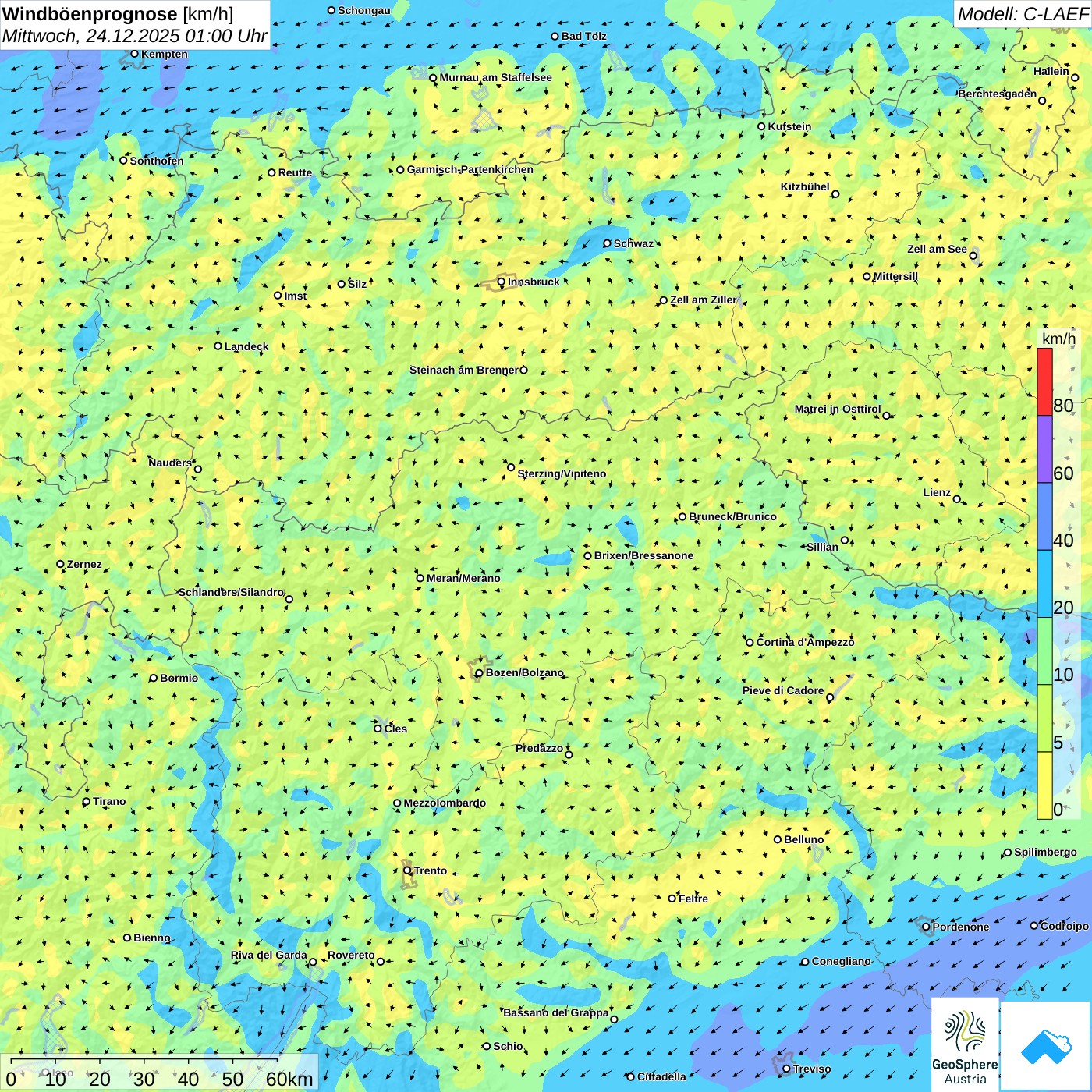The height and width of the screenshot is (1092, 1092).
Task: Click the Bozen/Bolzano location marker circle
Action: [479, 673]
